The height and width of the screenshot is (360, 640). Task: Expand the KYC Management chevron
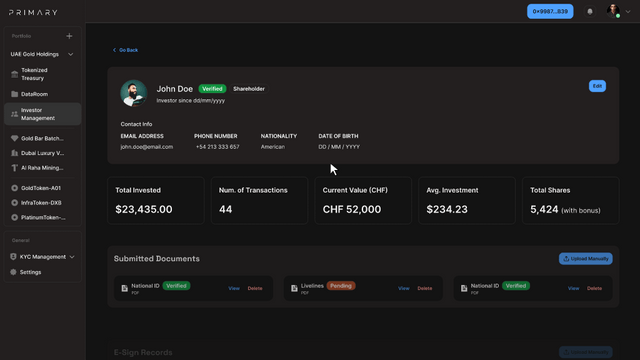pyautogui.click(x=72, y=257)
